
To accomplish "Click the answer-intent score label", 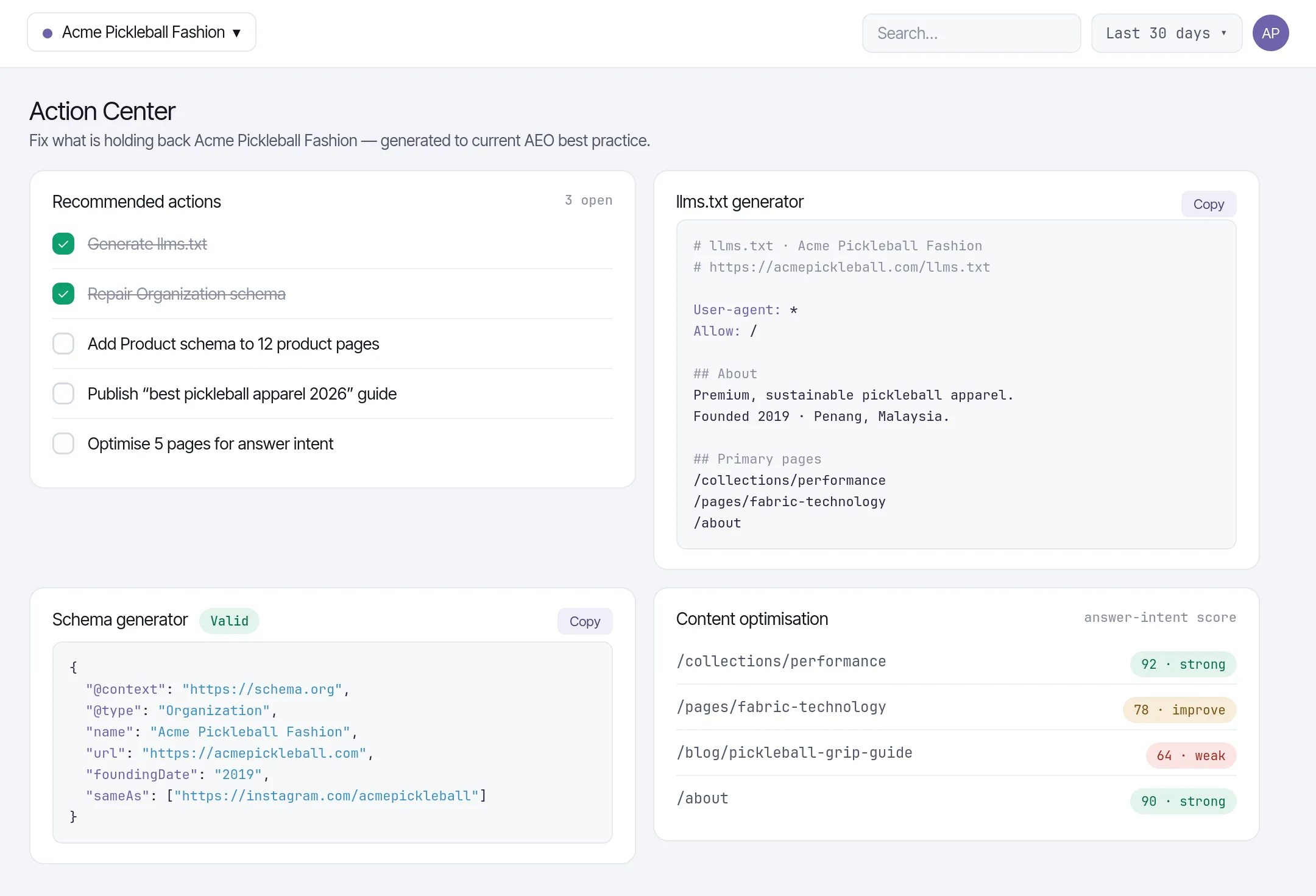I will click(x=1160, y=618).
